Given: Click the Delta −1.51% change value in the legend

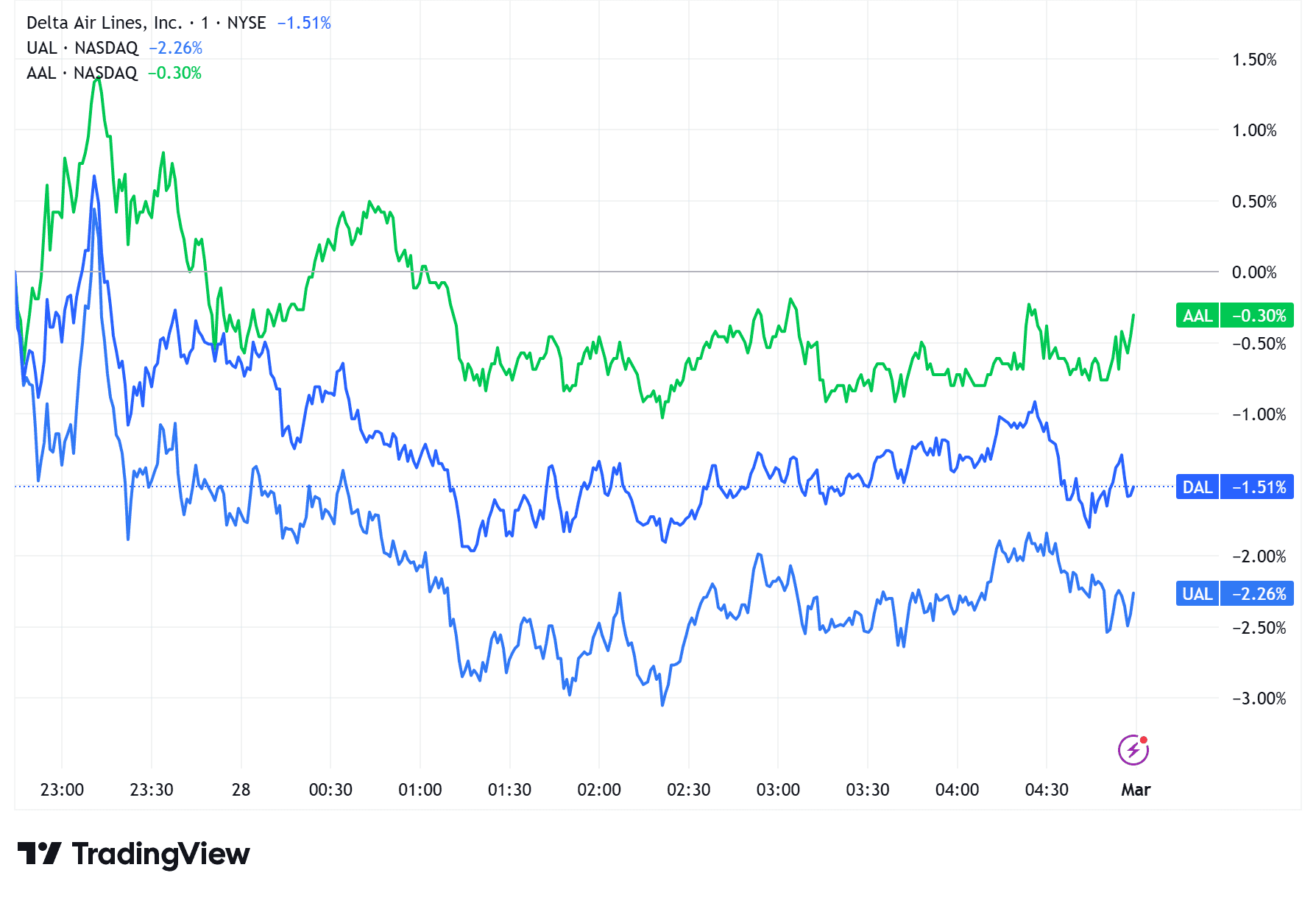Looking at the screenshot, I should (x=304, y=23).
